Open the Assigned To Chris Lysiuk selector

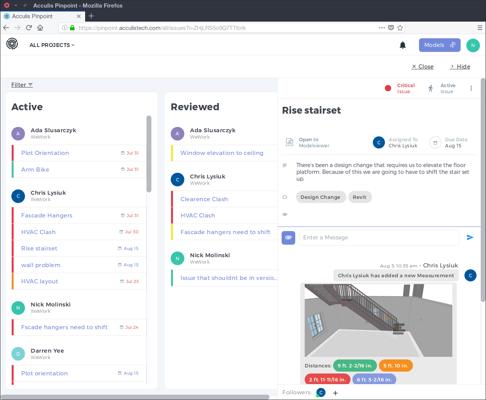point(395,143)
